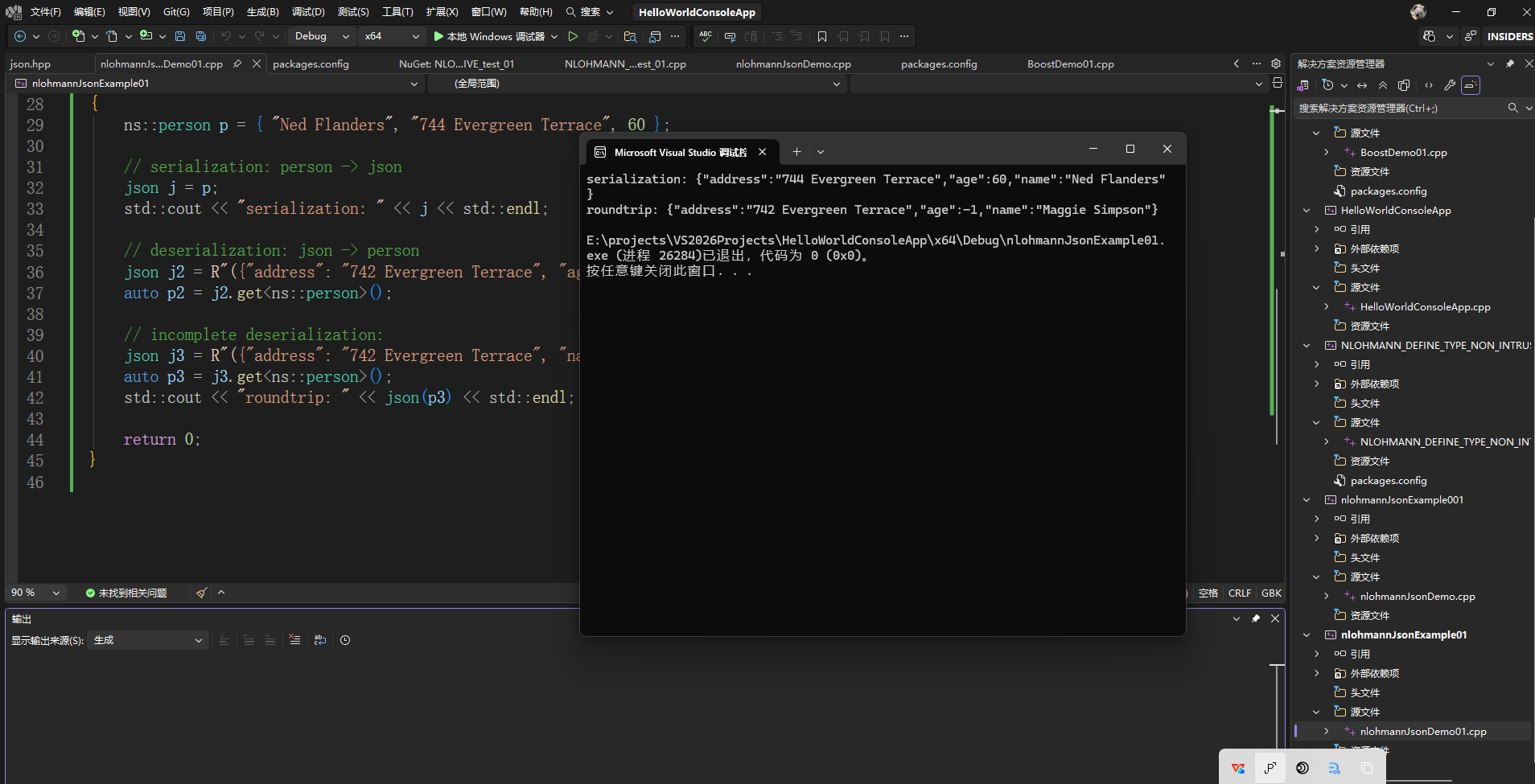Close the nlohmannJs...Demo01.cpp tab

[257, 64]
